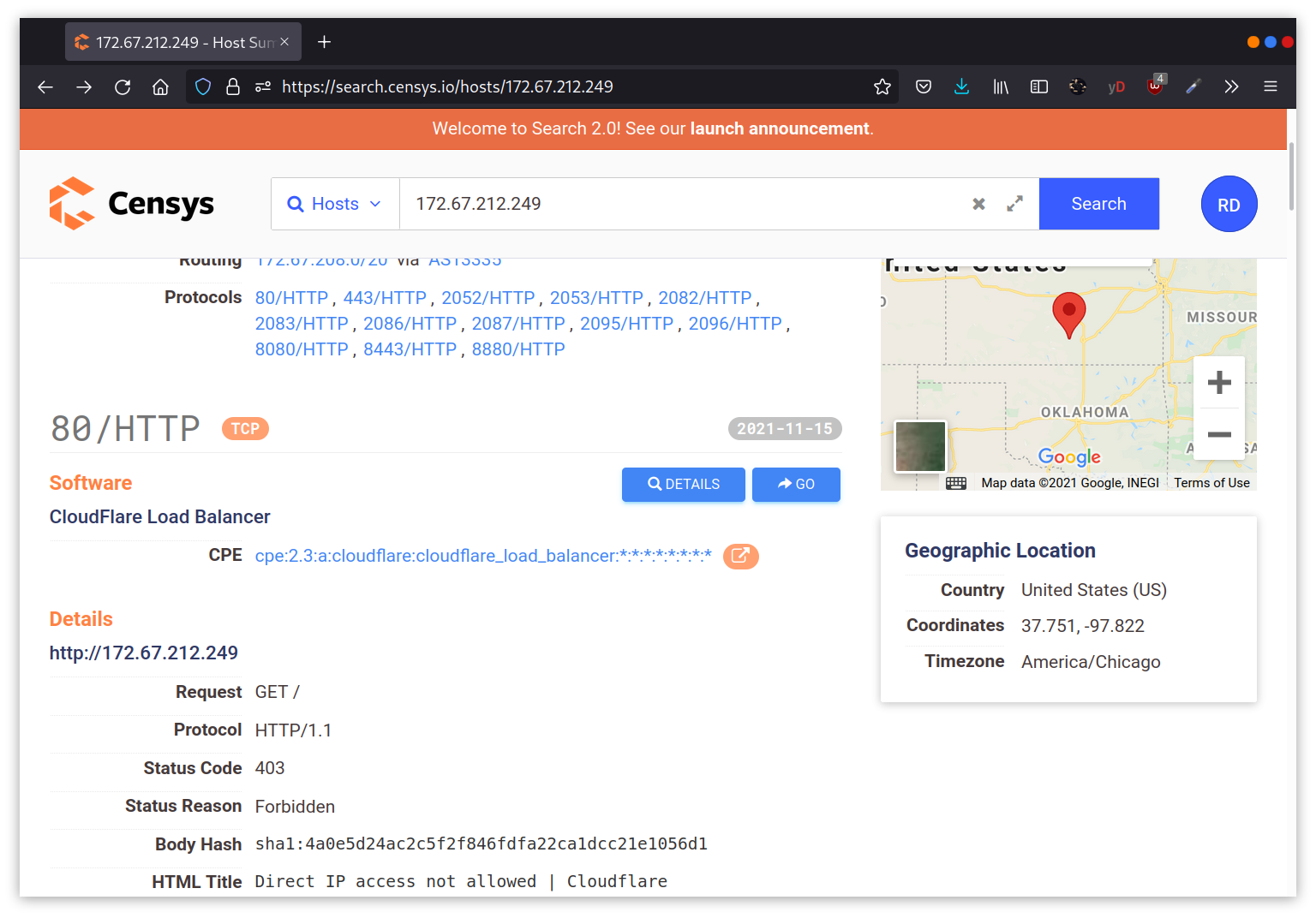Screen dimensions: 1316x918
Task: Jump to the 8080/HTTP protocol
Action: (302, 349)
